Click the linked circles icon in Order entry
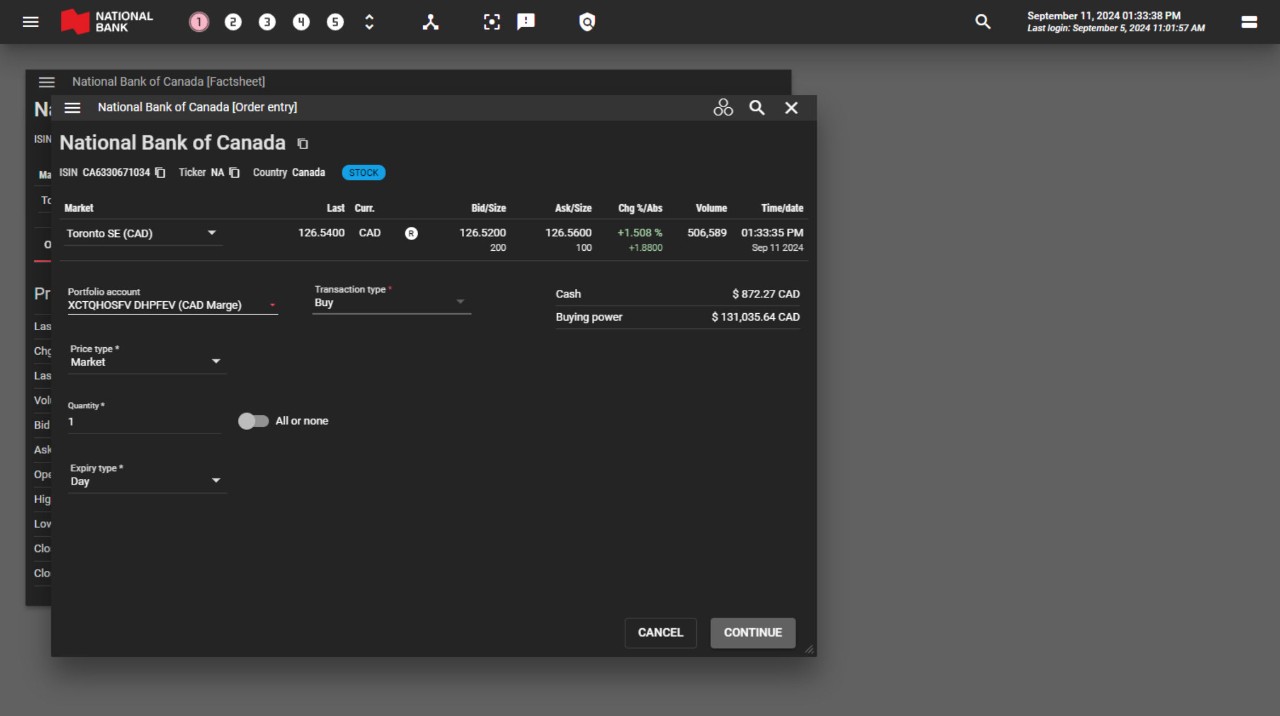 (x=723, y=108)
